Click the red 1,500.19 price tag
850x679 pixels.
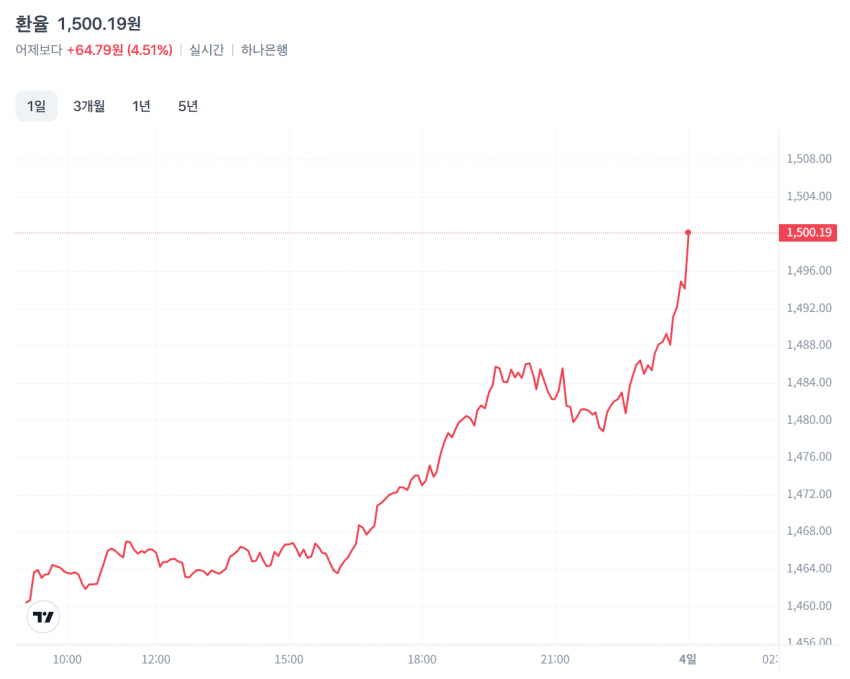[x=810, y=233]
